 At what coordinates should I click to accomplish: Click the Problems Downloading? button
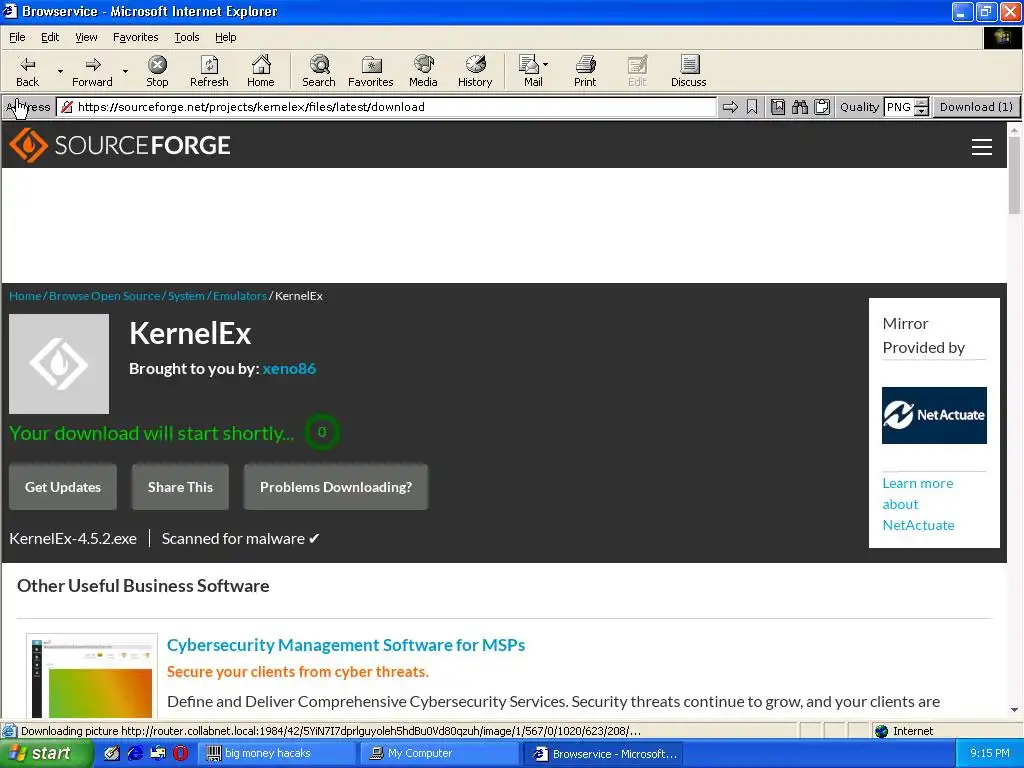click(336, 487)
